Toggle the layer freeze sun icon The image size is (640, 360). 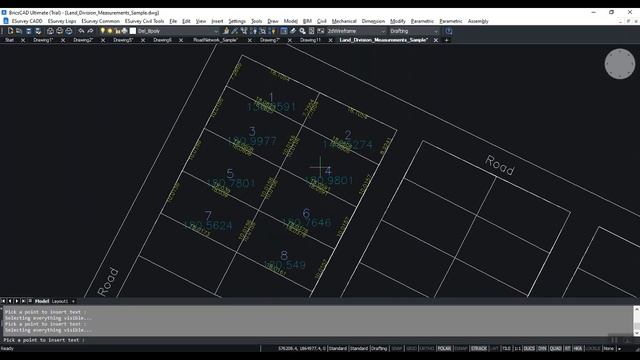(110, 31)
